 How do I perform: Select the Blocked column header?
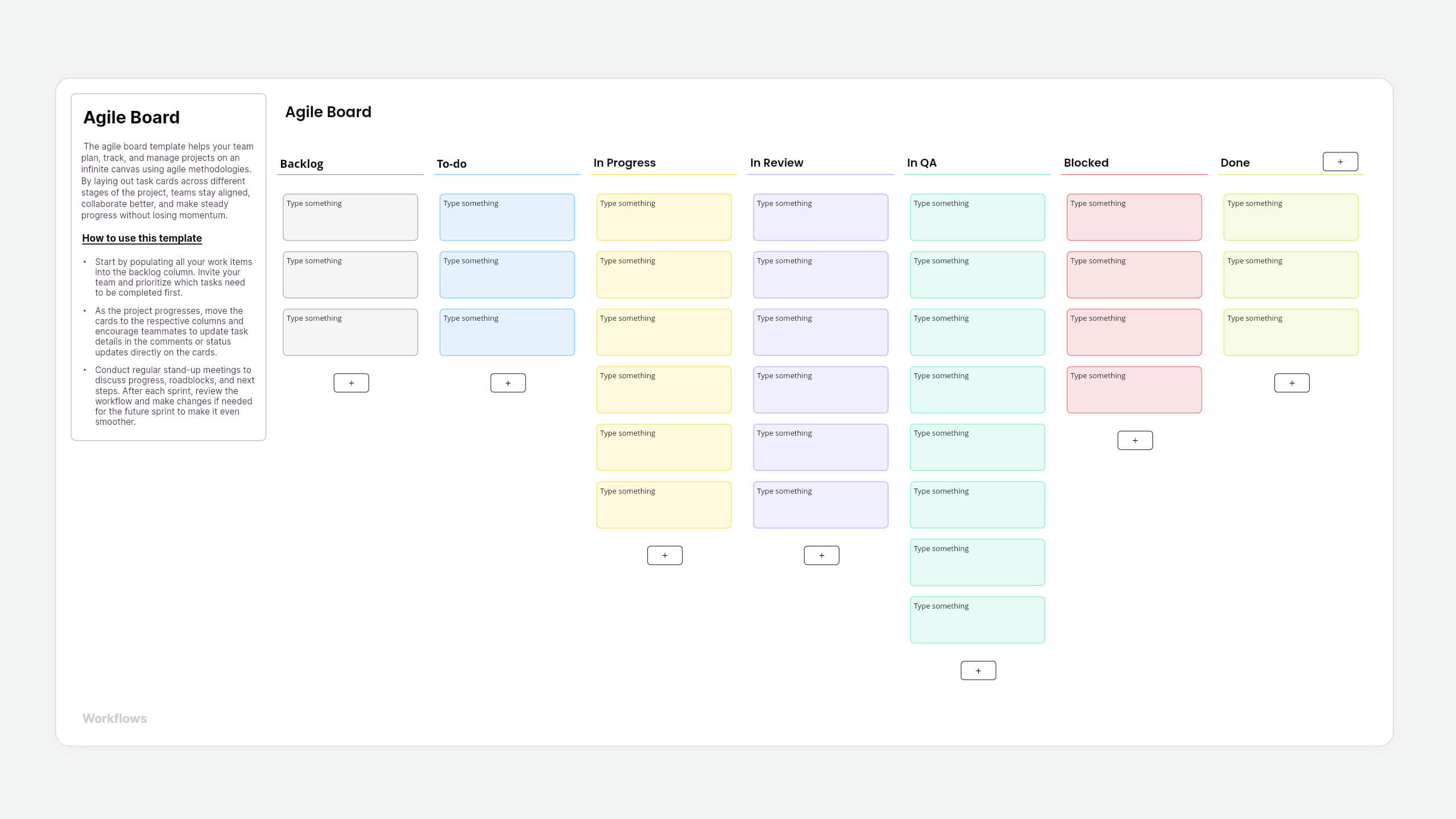coord(1085,162)
